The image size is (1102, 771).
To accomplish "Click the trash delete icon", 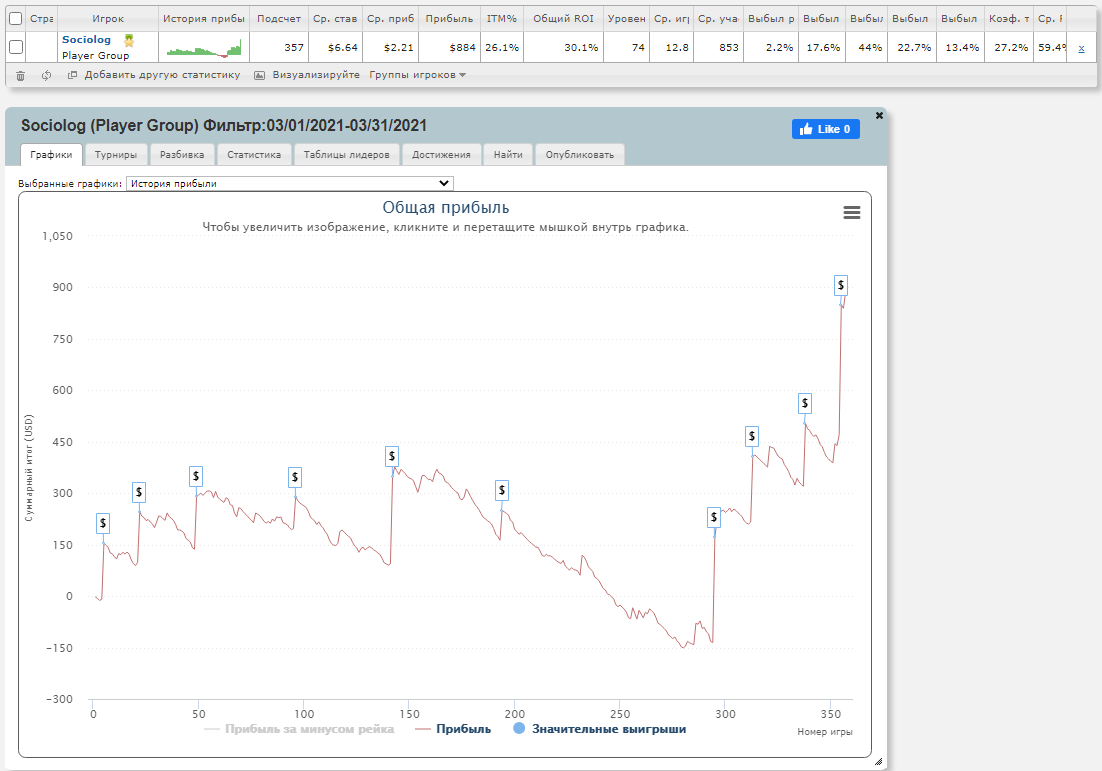I will tap(20, 76).
